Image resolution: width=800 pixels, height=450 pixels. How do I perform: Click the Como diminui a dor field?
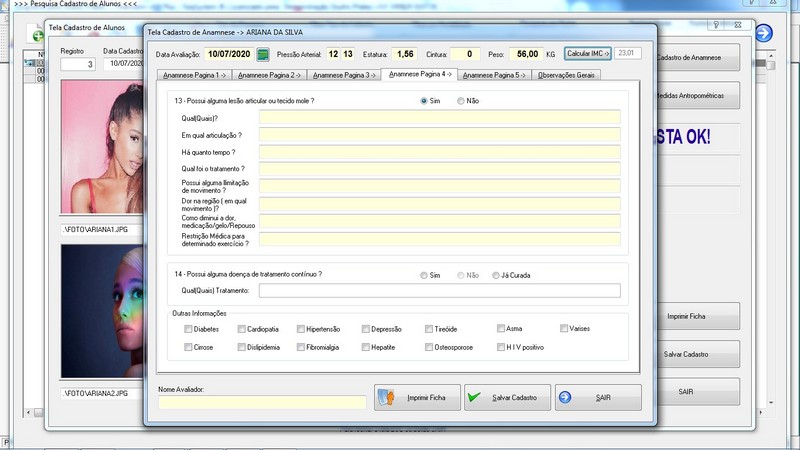coord(440,221)
